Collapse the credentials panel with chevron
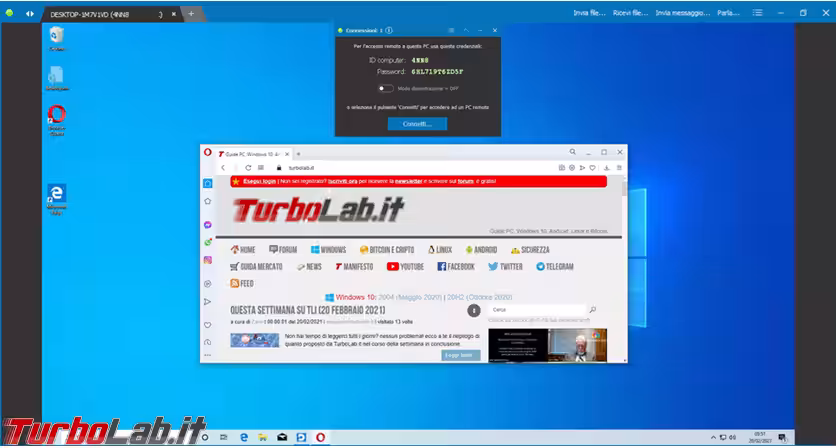The width and height of the screenshot is (838, 448). click(466, 30)
